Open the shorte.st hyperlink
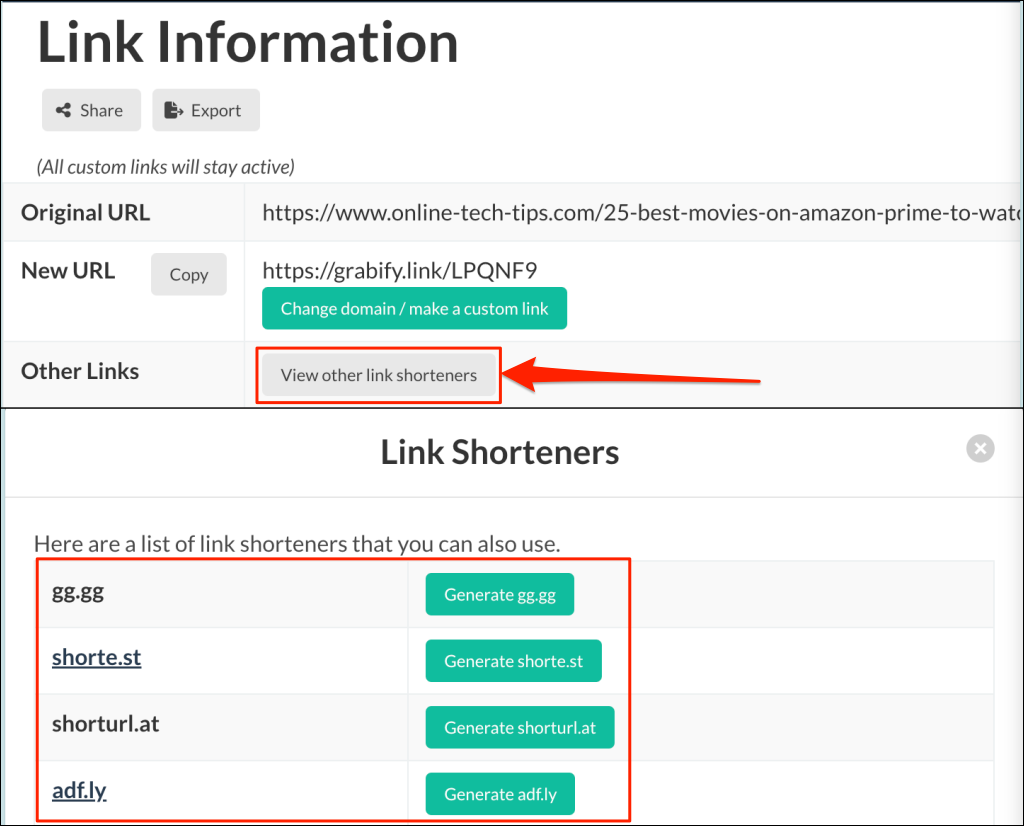The image size is (1024, 826). [97, 658]
